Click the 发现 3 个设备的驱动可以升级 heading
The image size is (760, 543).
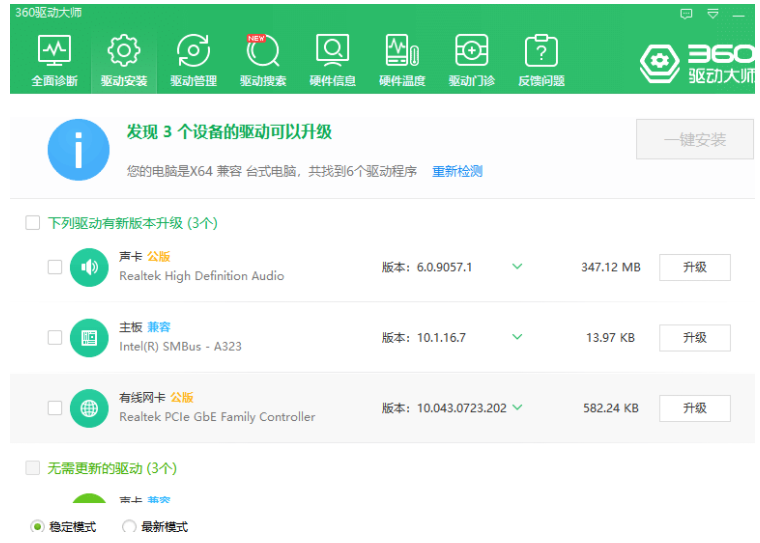(229, 132)
